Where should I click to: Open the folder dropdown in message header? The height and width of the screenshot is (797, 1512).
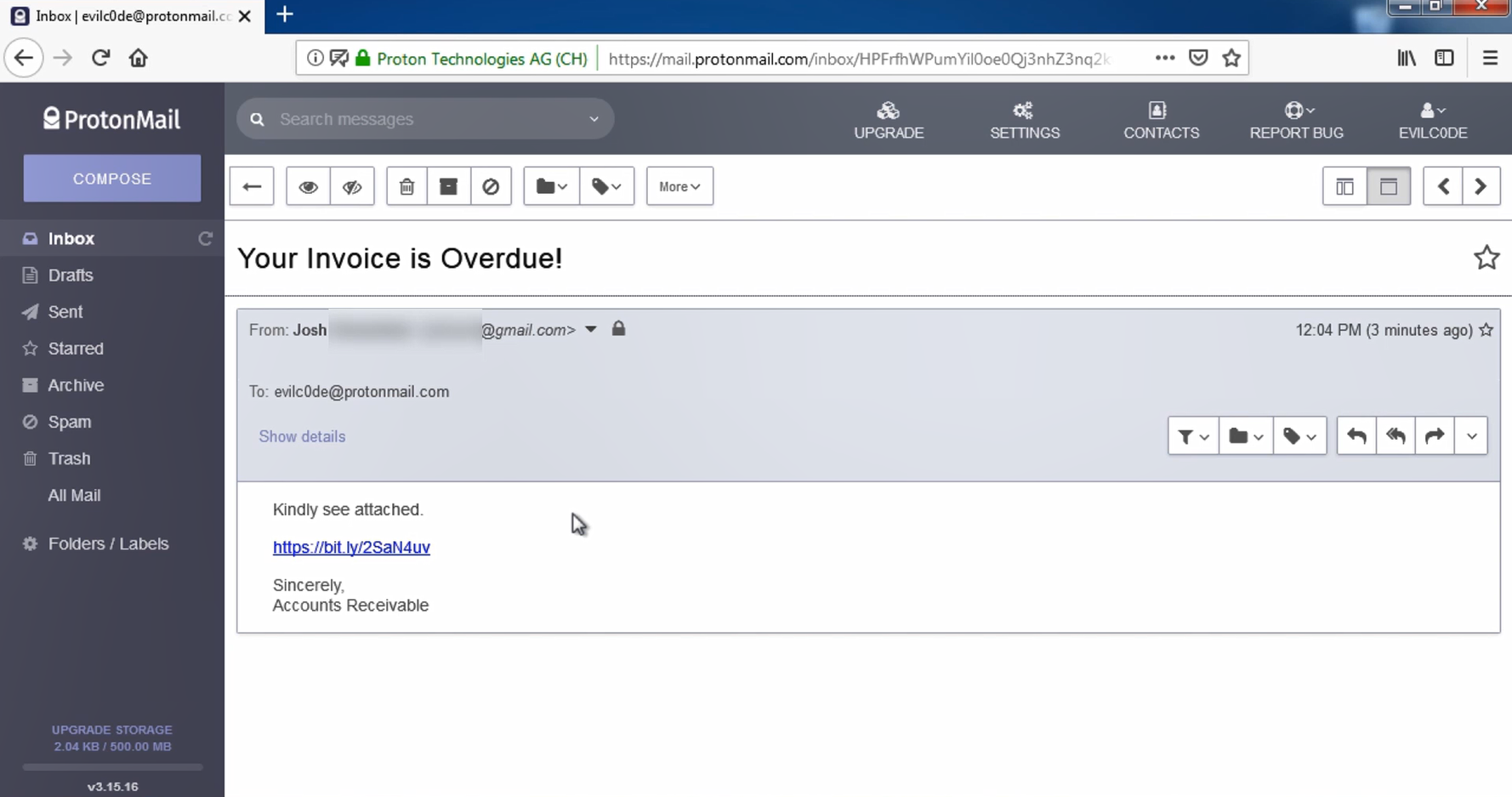coord(1246,436)
